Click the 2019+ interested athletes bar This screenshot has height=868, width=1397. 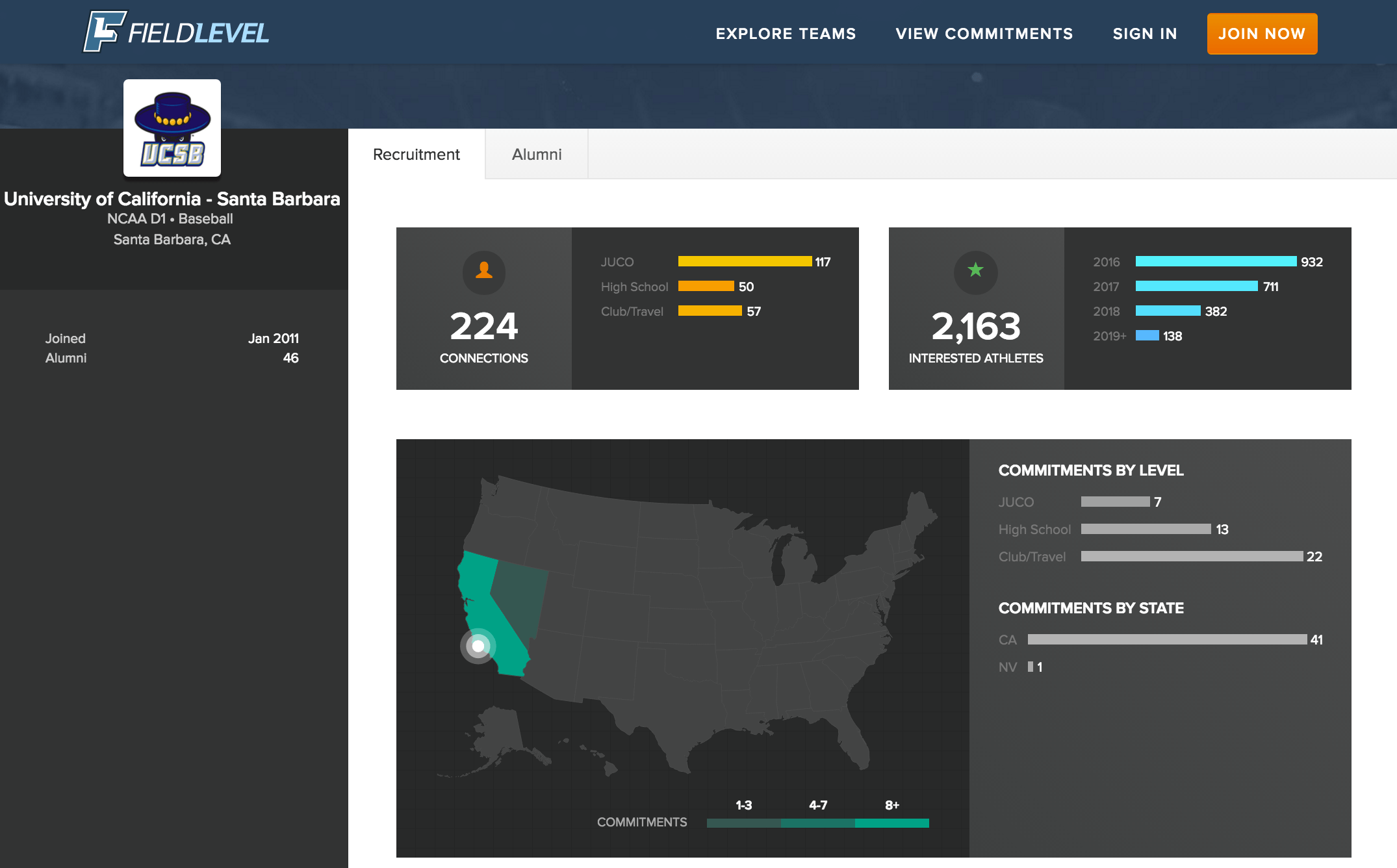tap(1147, 335)
